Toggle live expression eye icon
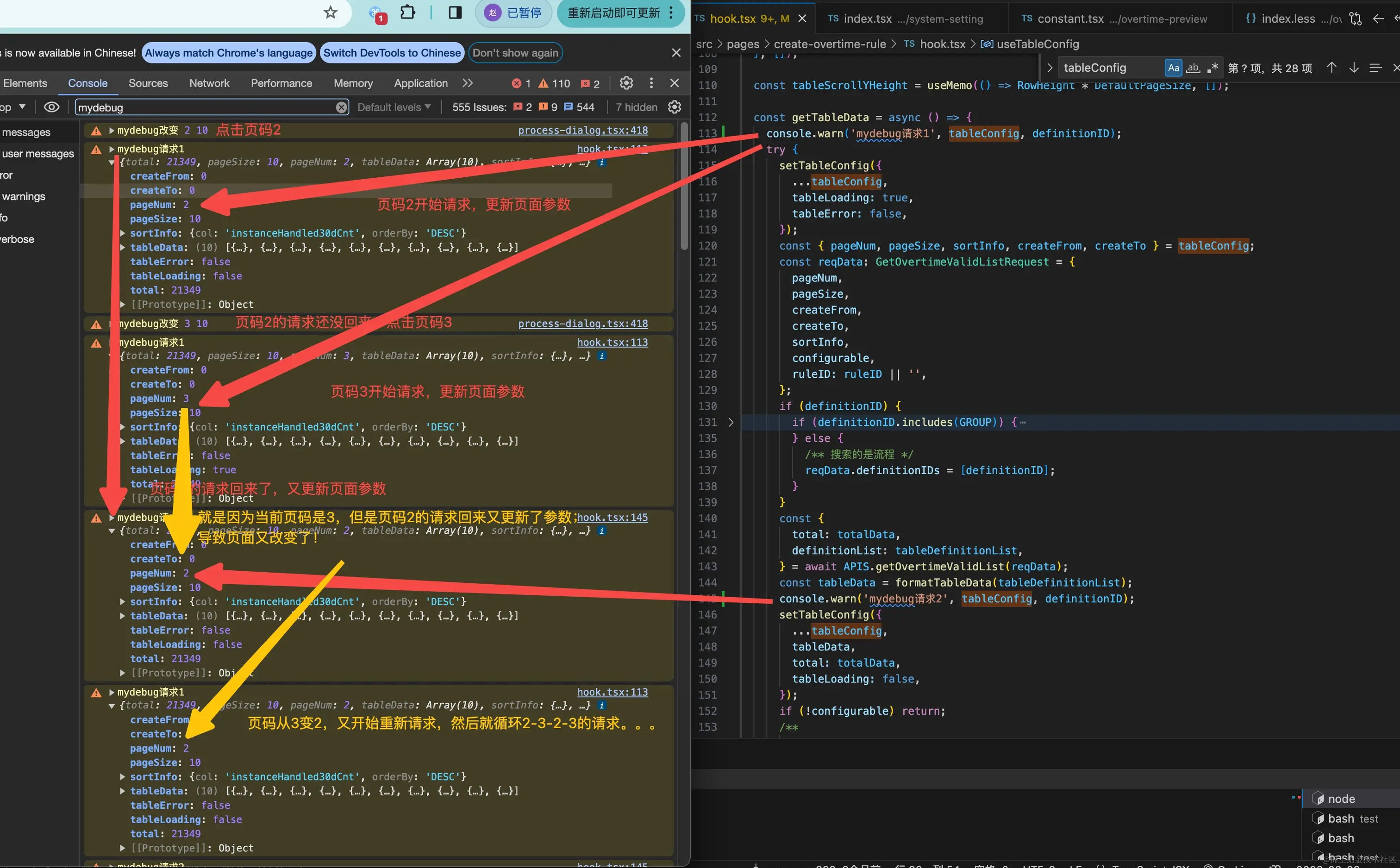Image resolution: width=1400 pixels, height=868 pixels. [x=52, y=107]
